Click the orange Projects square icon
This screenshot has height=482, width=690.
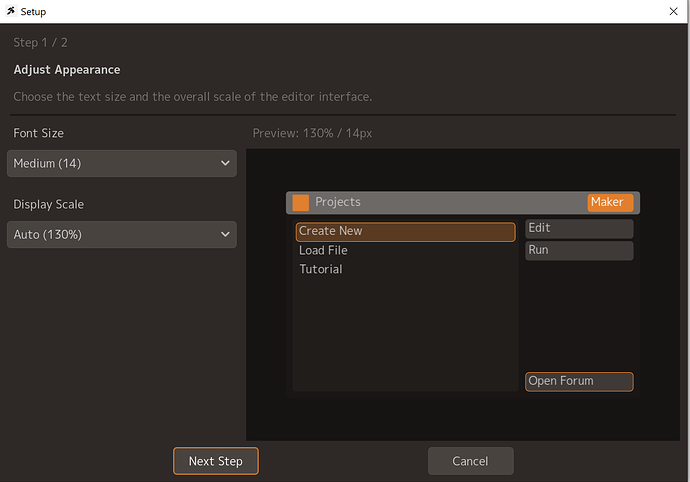pos(301,202)
